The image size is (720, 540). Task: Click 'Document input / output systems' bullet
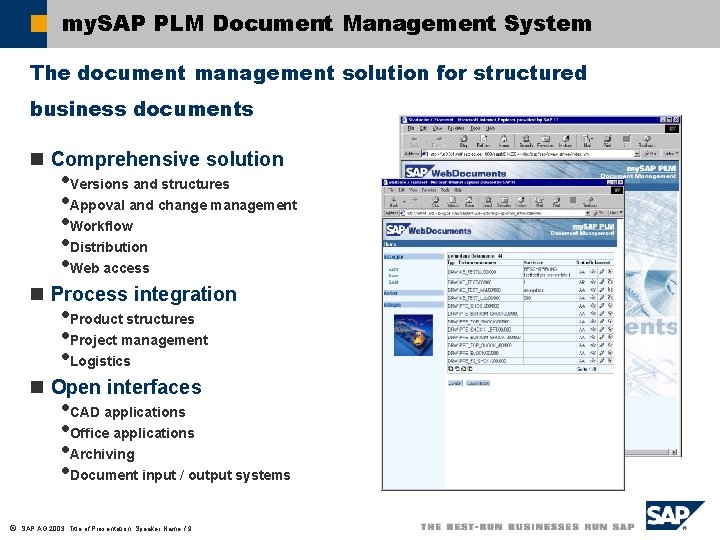click(x=180, y=475)
